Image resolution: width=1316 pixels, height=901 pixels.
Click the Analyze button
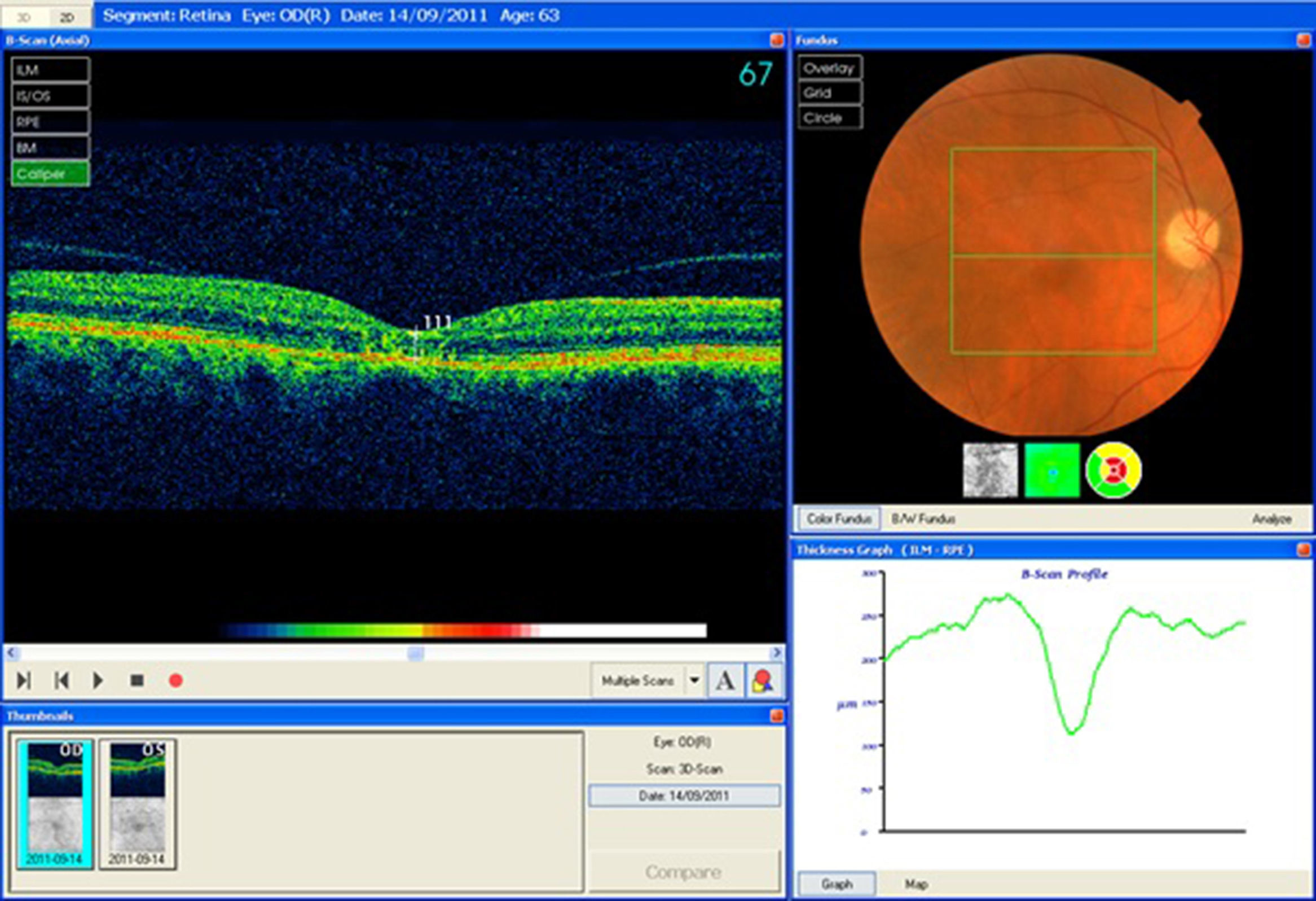point(1272,518)
